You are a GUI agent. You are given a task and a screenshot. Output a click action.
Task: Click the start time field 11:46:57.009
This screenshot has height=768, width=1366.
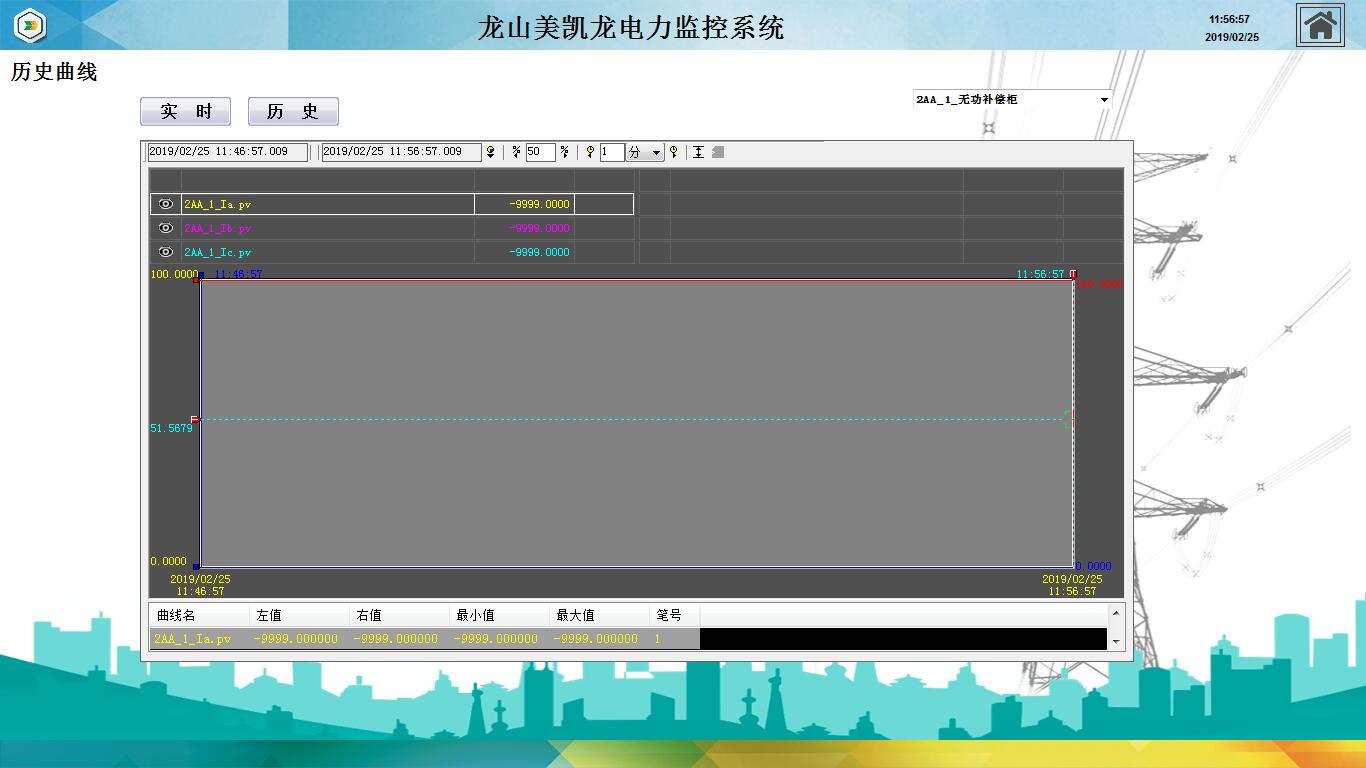click(227, 152)
